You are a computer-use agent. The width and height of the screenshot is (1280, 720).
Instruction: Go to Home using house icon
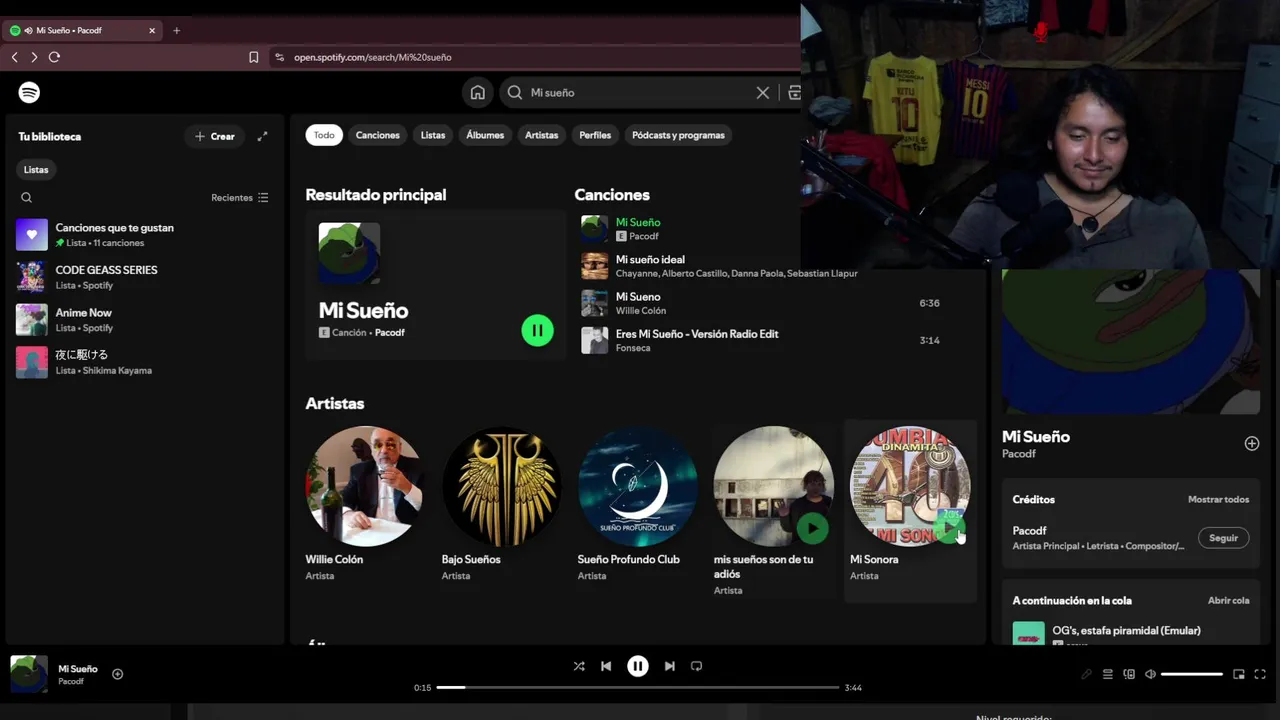click(478, 92)
